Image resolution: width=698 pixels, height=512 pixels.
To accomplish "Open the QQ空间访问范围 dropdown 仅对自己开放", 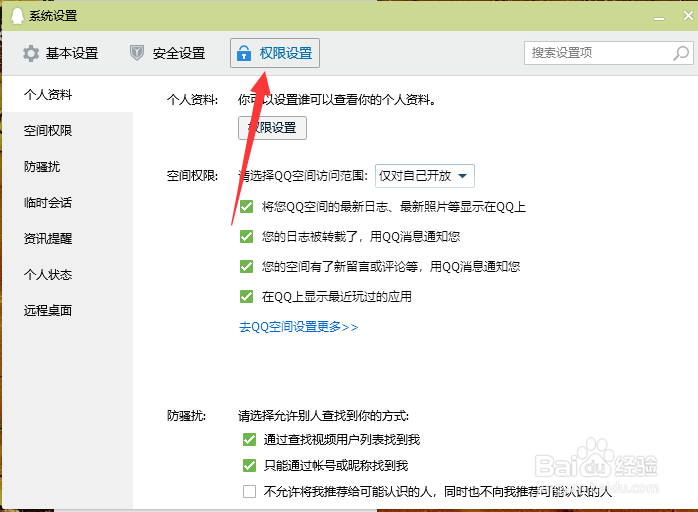I will click(425, 176).
